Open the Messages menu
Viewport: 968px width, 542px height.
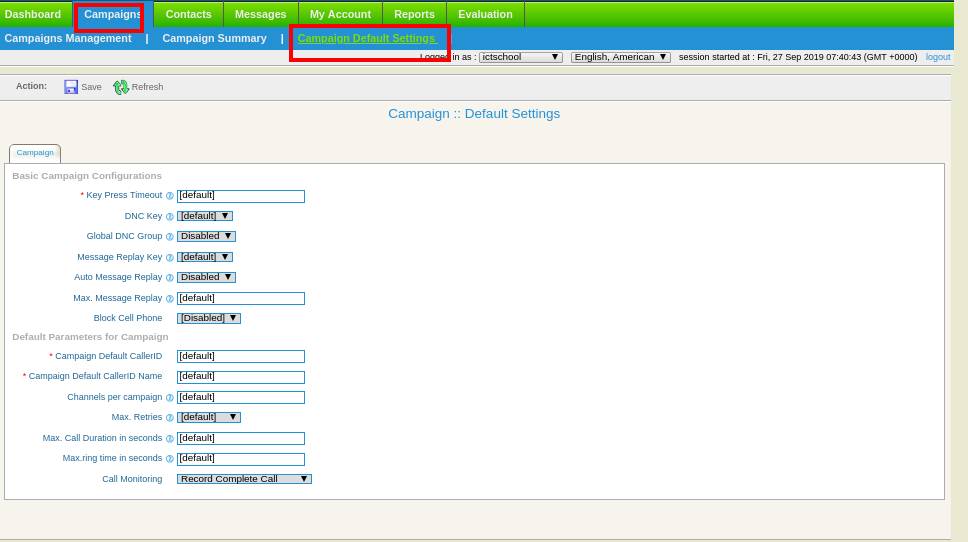click(261, 14)
